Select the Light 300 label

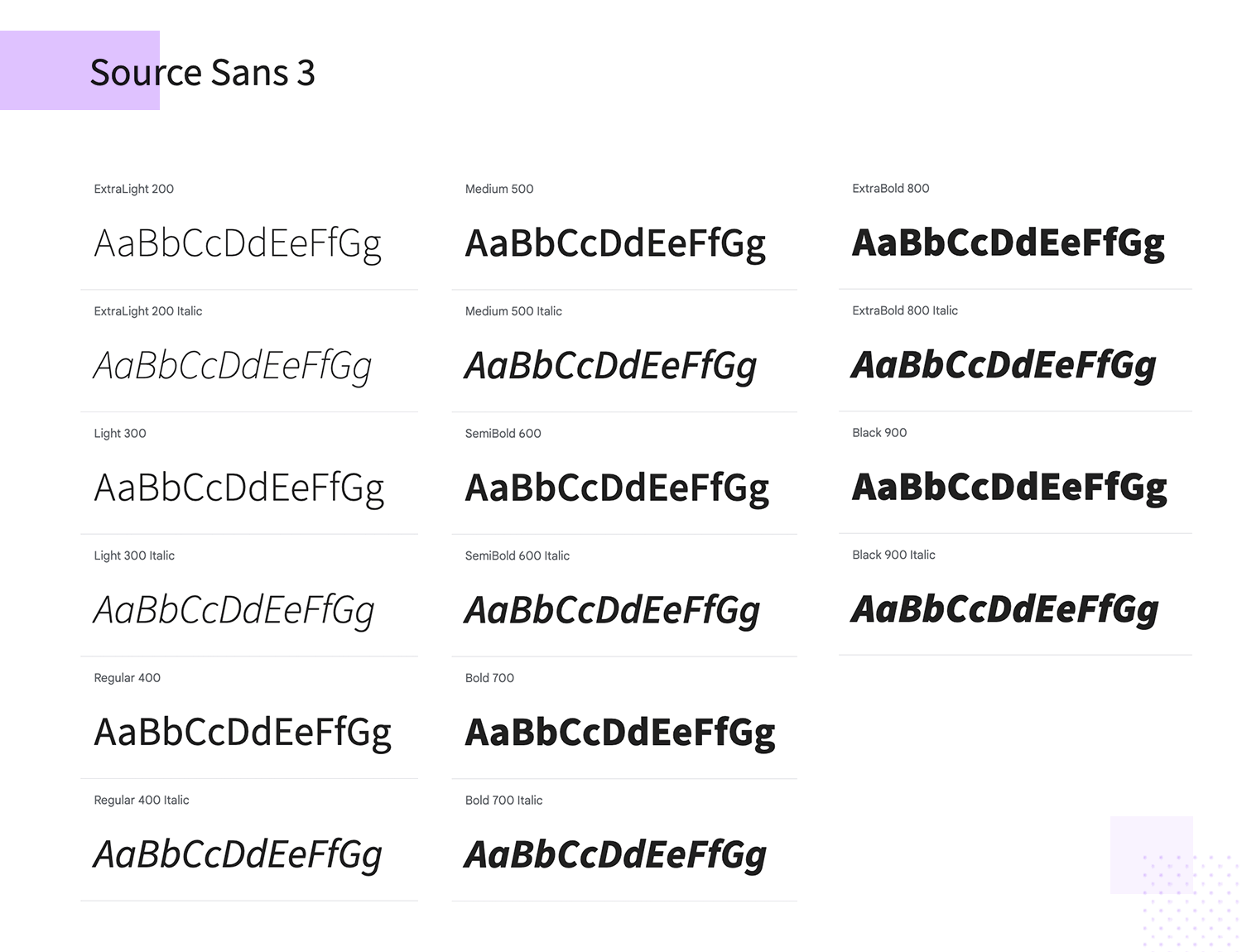(x=120, y=433)
